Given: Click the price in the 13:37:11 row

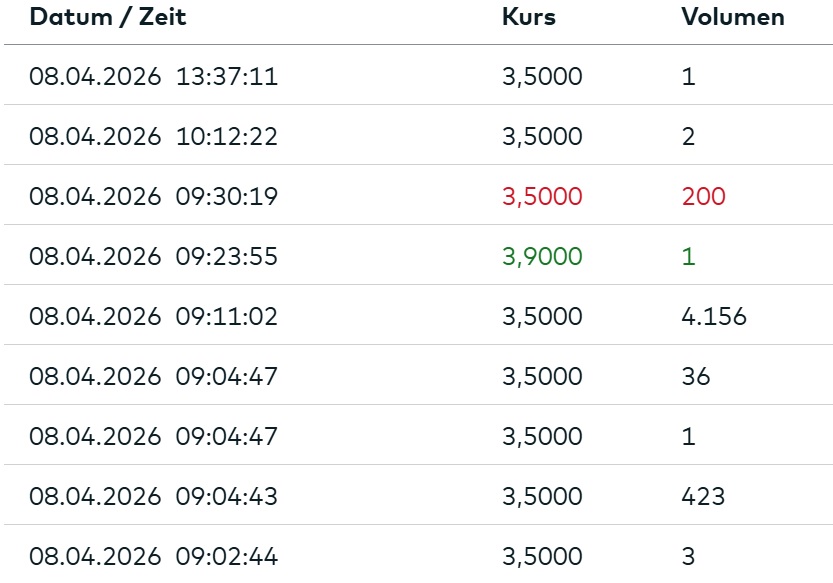Looking at the screenshot, I should click(541, 77).
